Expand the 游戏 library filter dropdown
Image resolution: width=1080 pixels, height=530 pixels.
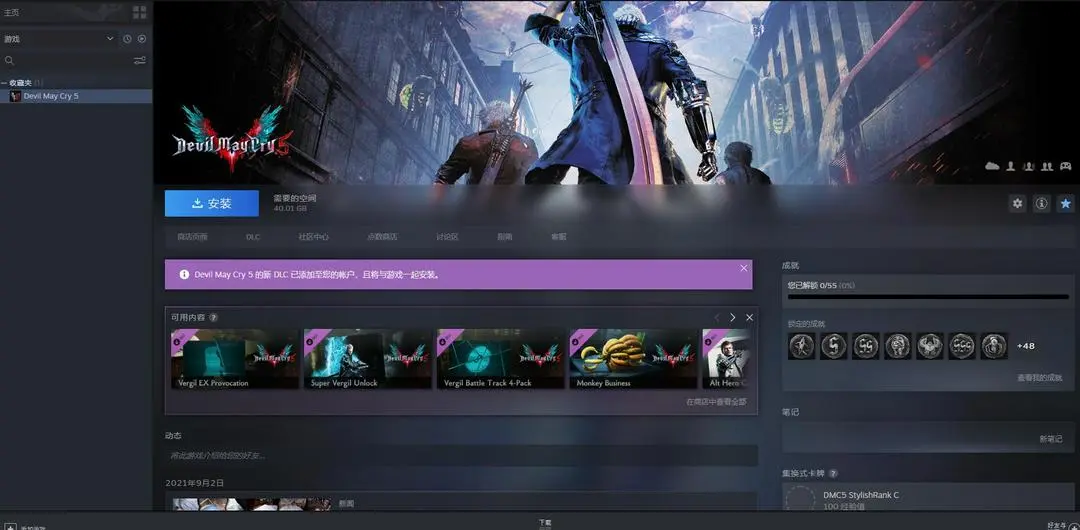(59, 39)
